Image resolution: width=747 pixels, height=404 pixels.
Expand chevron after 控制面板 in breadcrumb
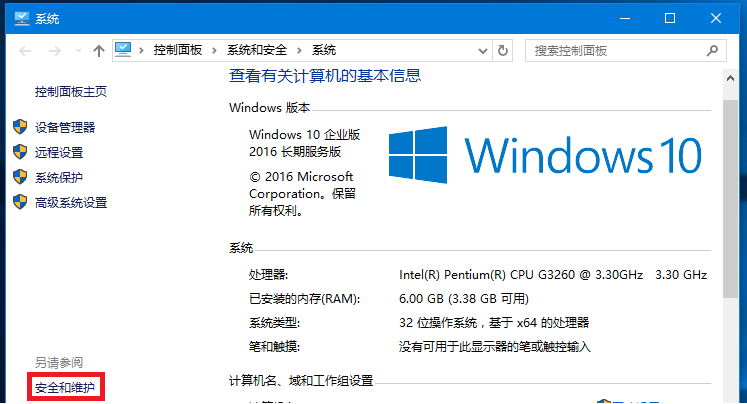coord(214,50)
